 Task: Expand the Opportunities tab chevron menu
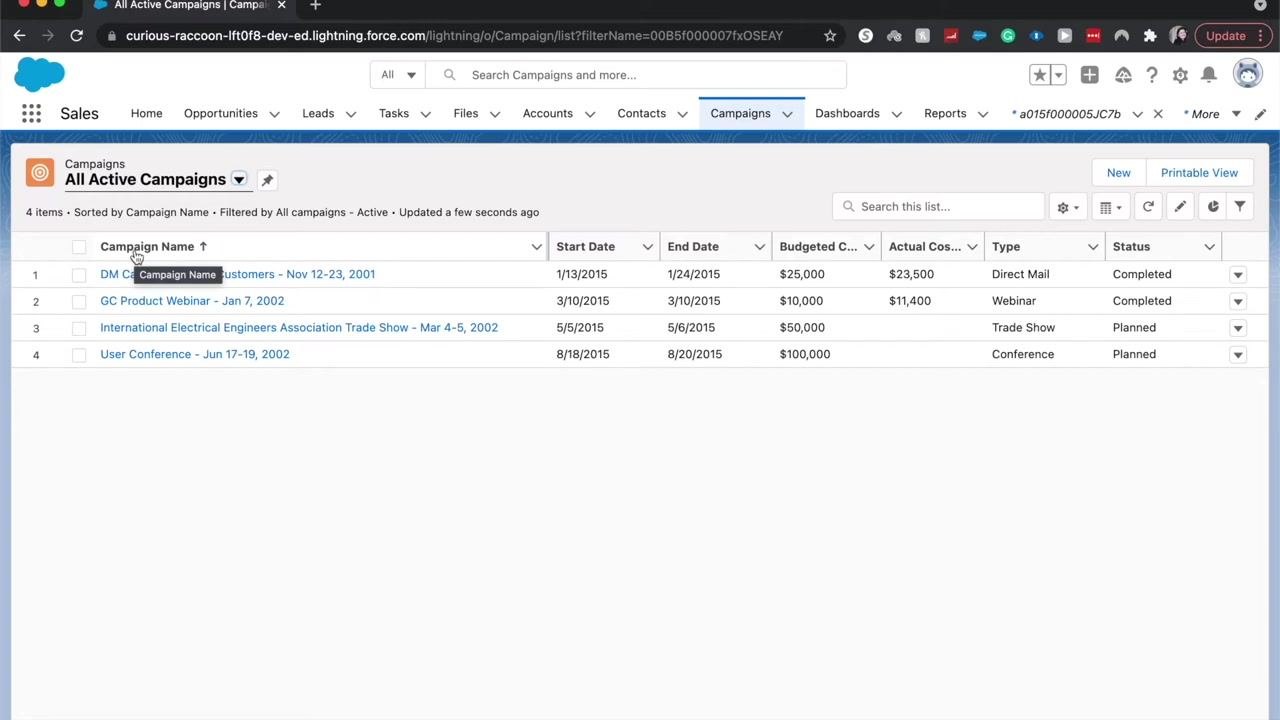[274, 114]
